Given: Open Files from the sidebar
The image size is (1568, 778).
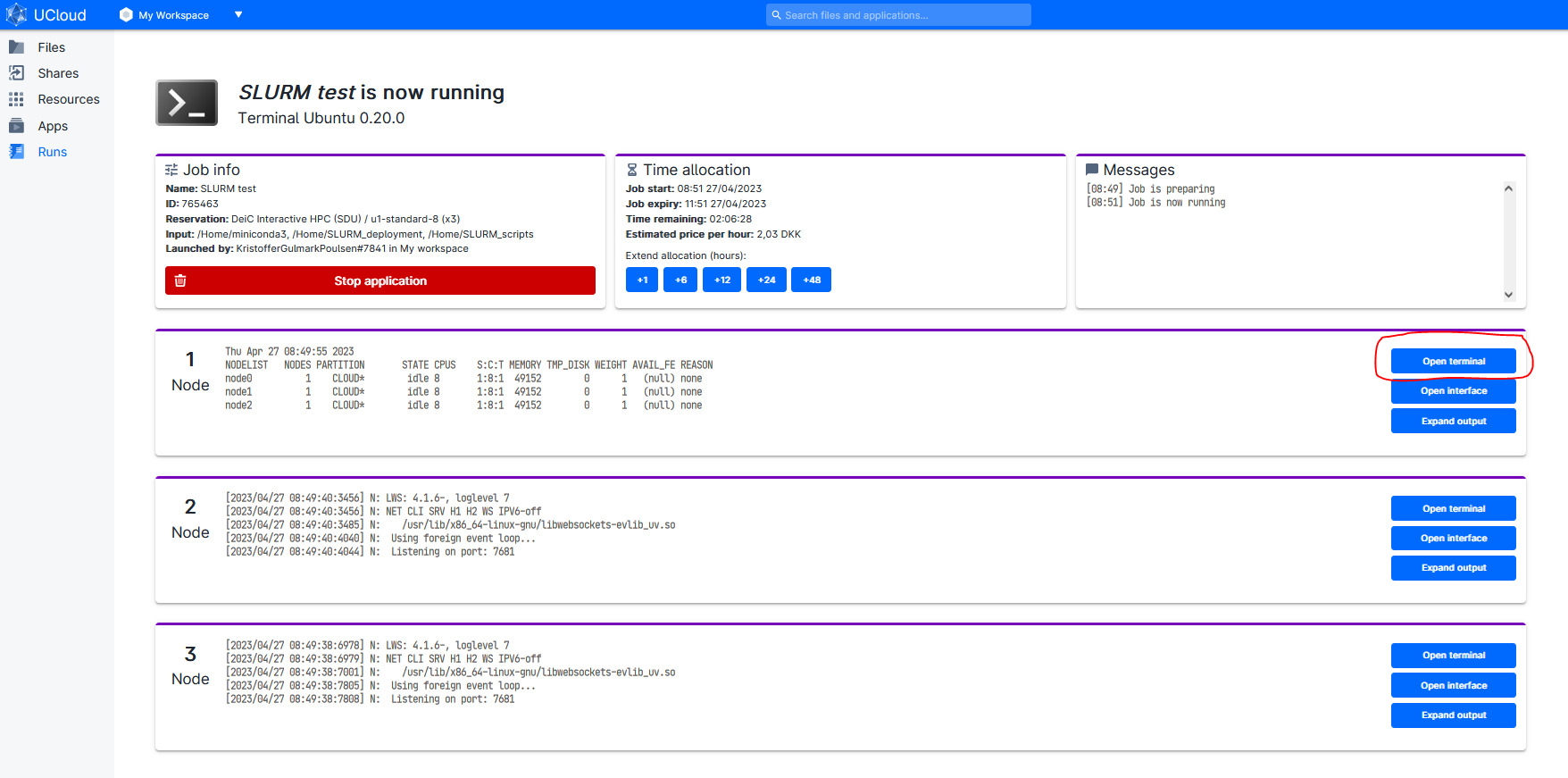Looking at the screenshot, I should [51, 47].
